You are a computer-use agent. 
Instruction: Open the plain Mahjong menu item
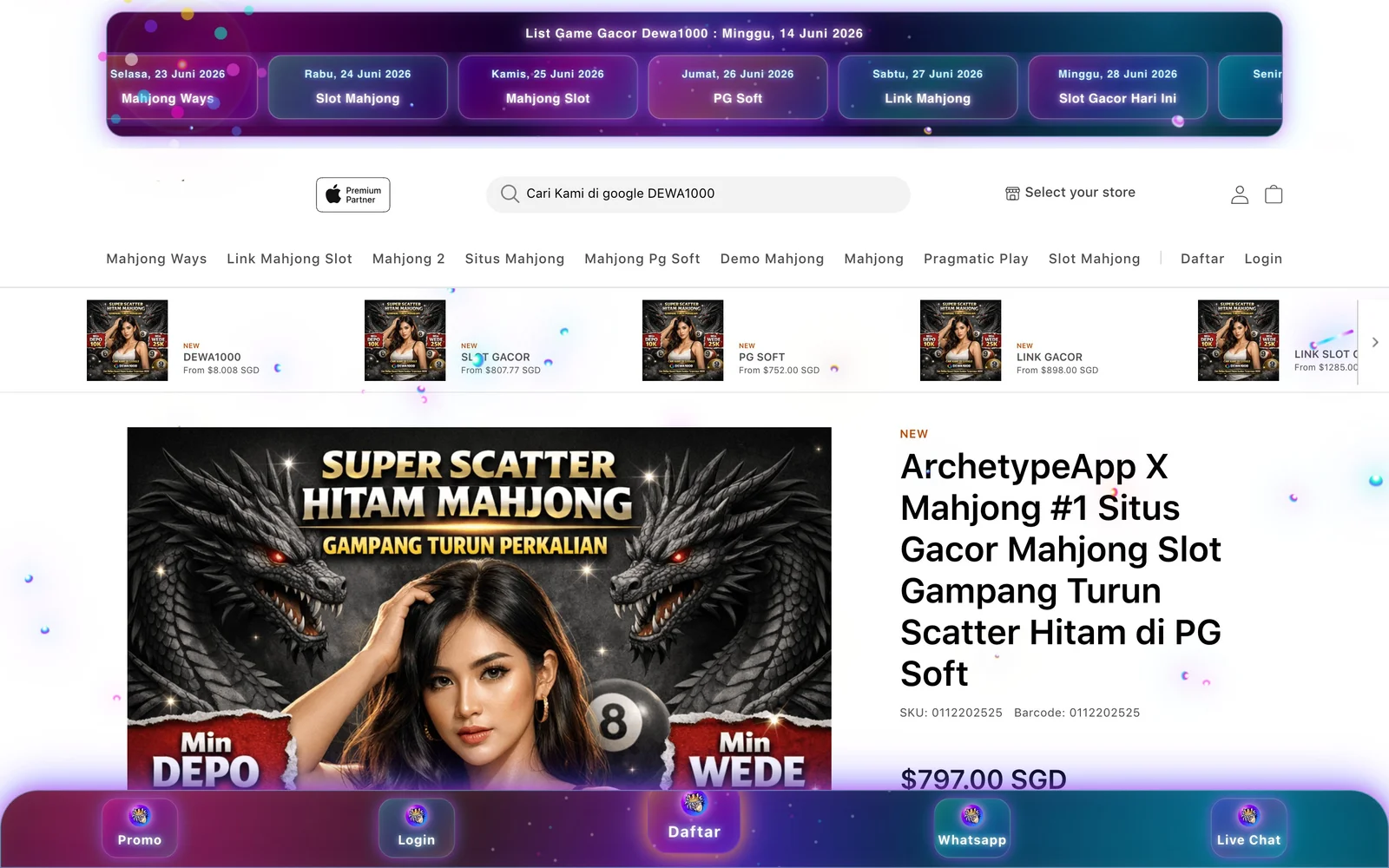873,259
